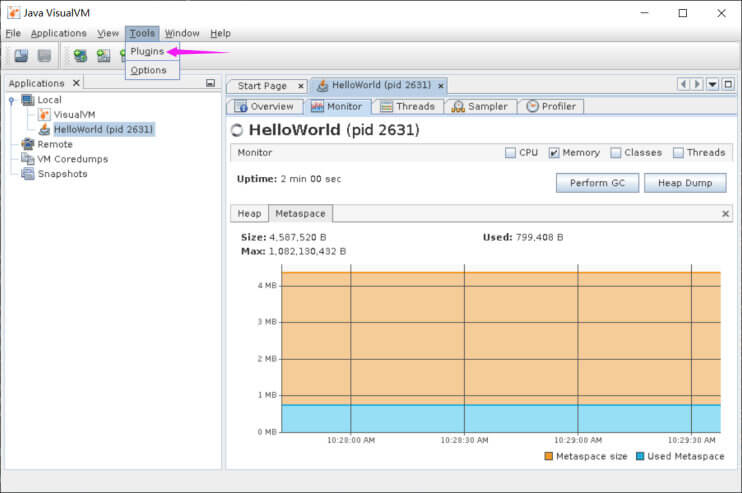Open the document list dropdown arrow
Screen dimensions: 742x493
[x=713, y=84]
